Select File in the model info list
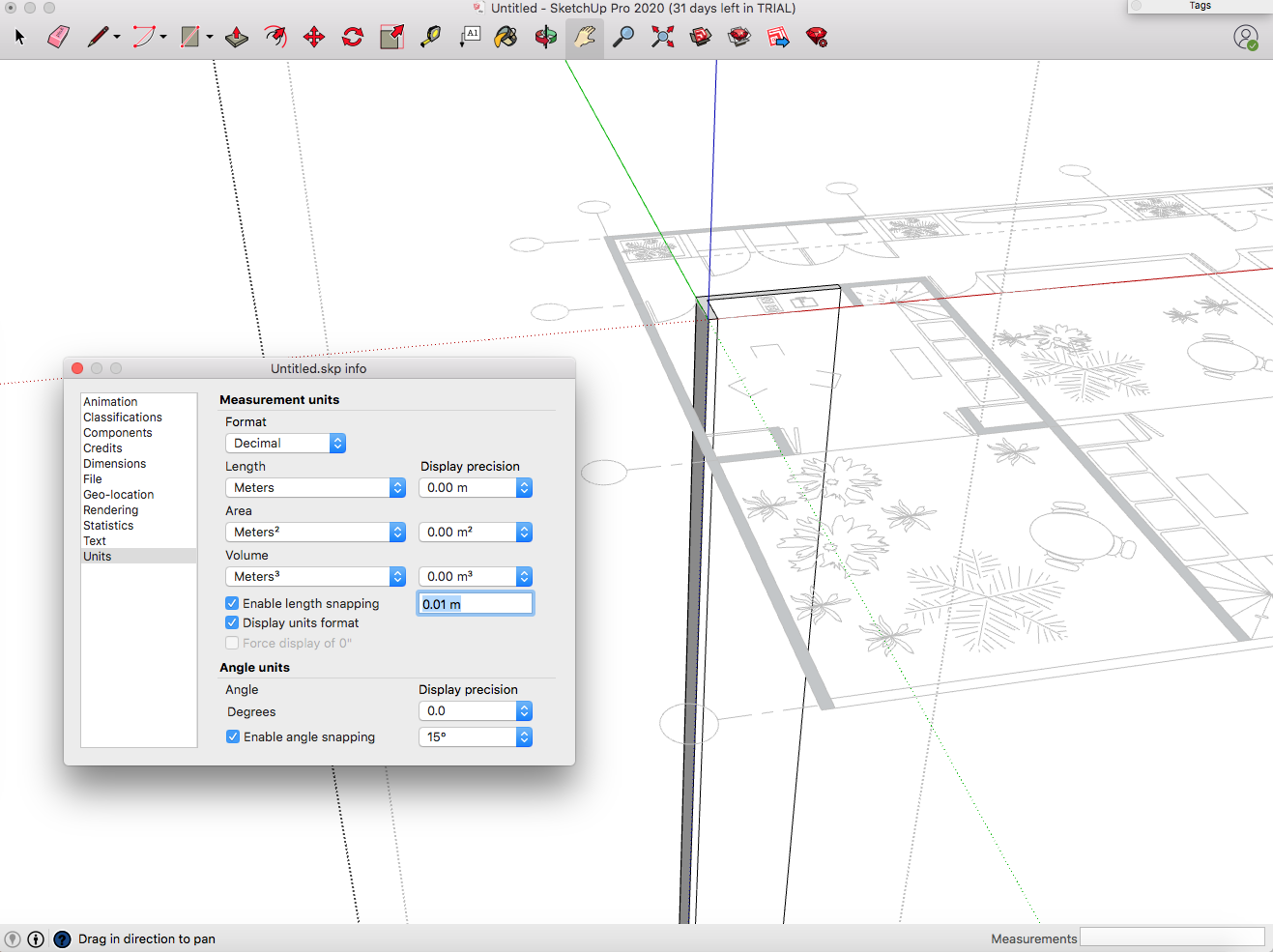The width and height of the screenshot is (1273, 952). (x=138, y=479)
